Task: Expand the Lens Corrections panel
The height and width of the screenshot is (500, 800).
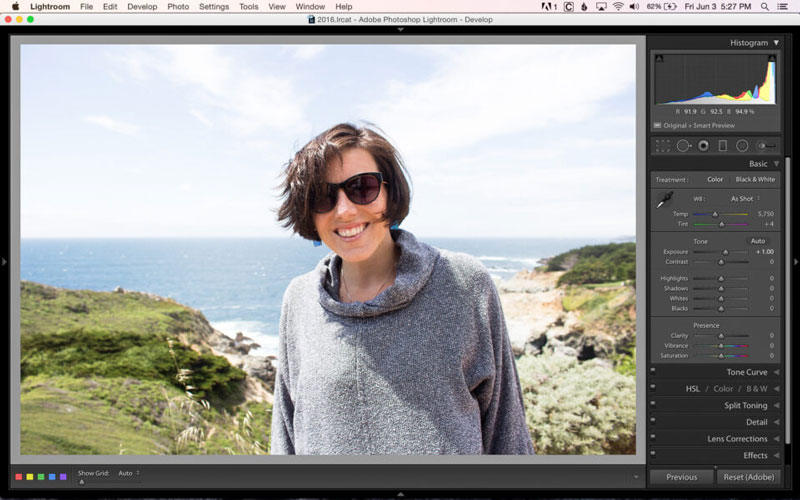Action: click(737, 439)
